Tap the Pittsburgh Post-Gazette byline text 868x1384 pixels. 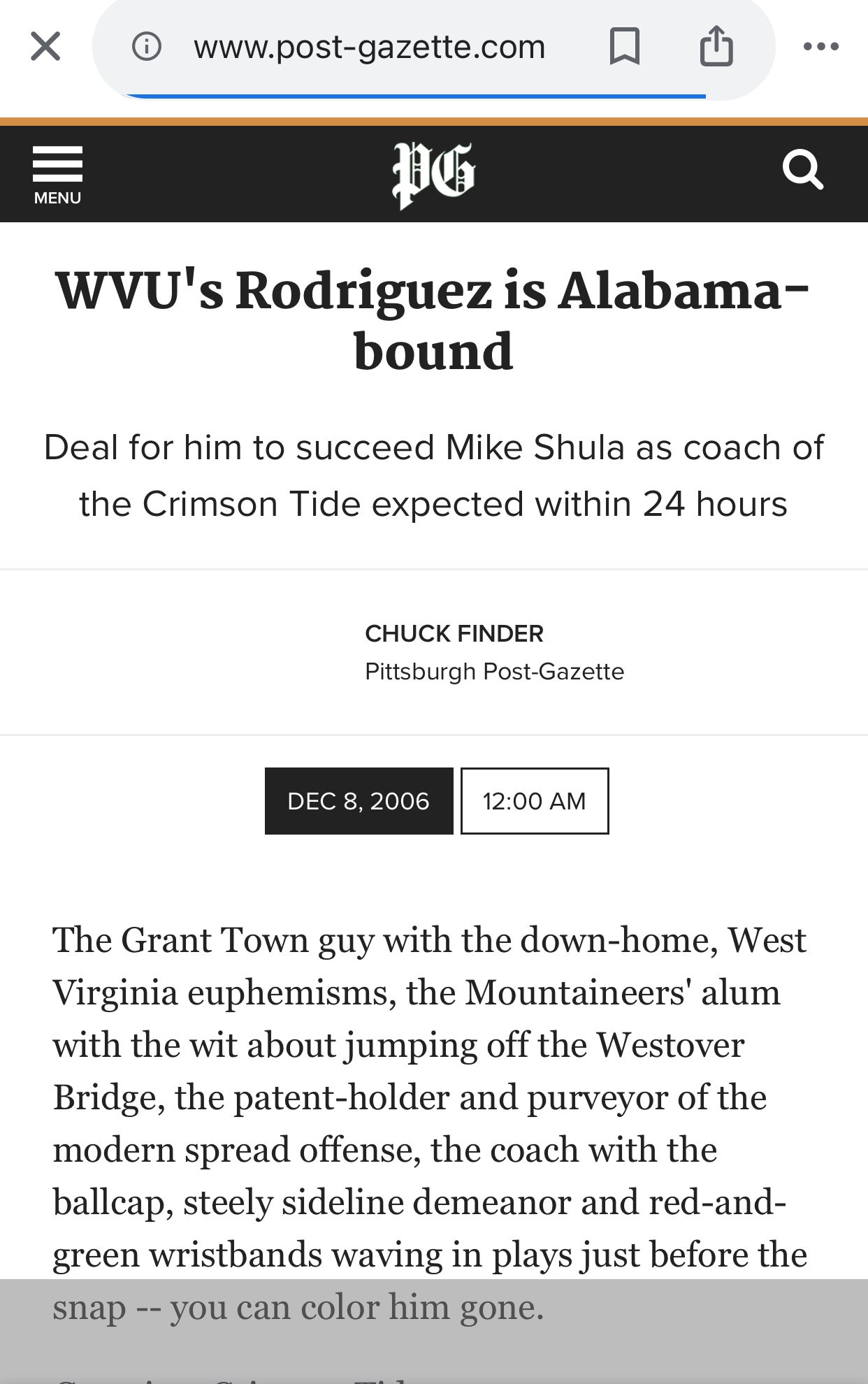pyautogui.click(x=494, y=672)
